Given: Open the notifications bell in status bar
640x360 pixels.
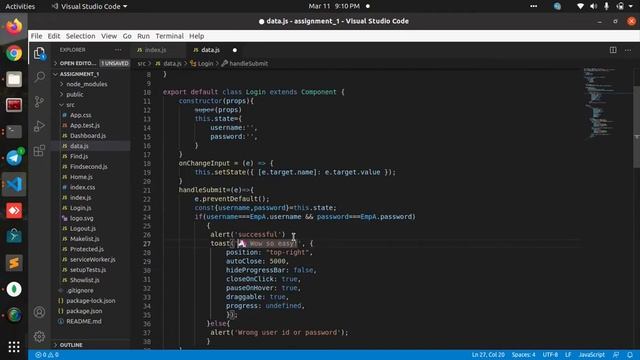Looking at the screenshot, I should click(630, 355).
